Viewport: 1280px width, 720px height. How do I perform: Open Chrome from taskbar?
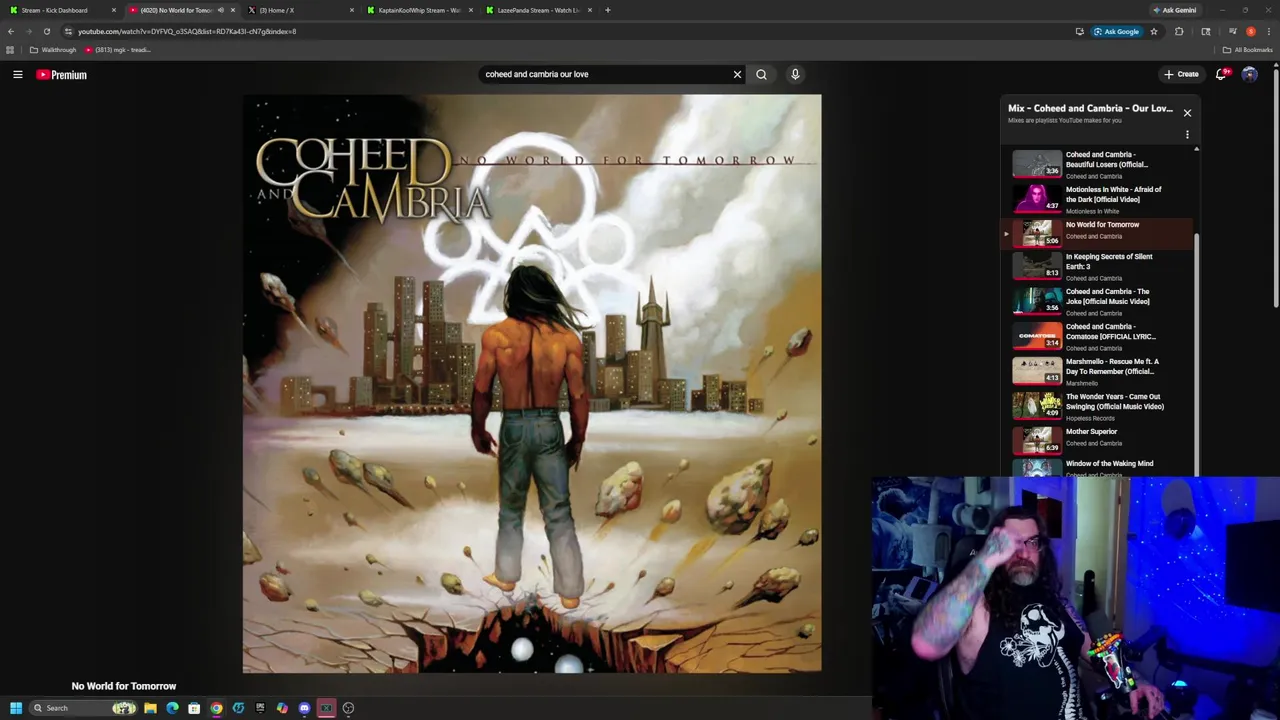216,708
